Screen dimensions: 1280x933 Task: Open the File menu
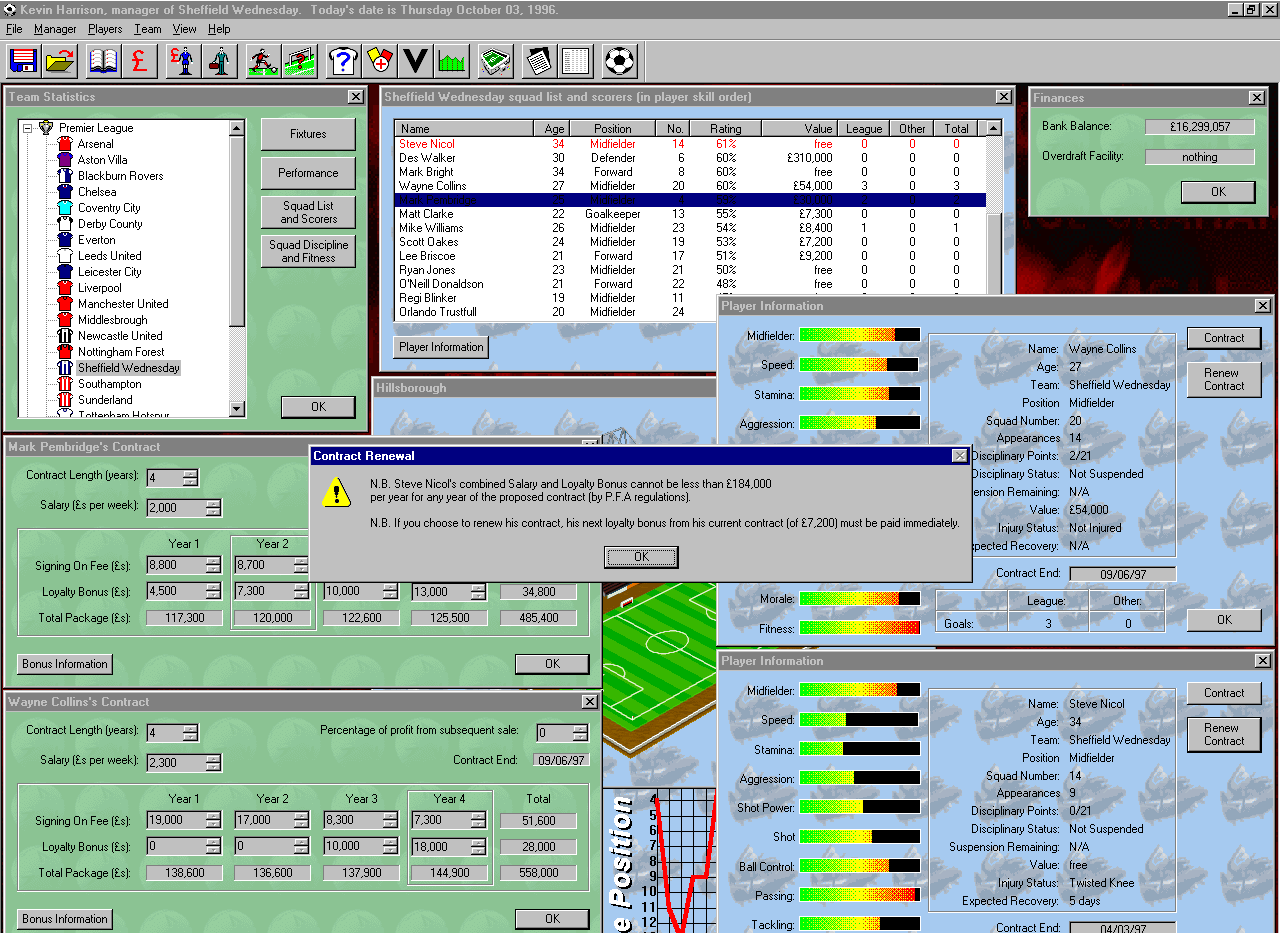[14, 29]
